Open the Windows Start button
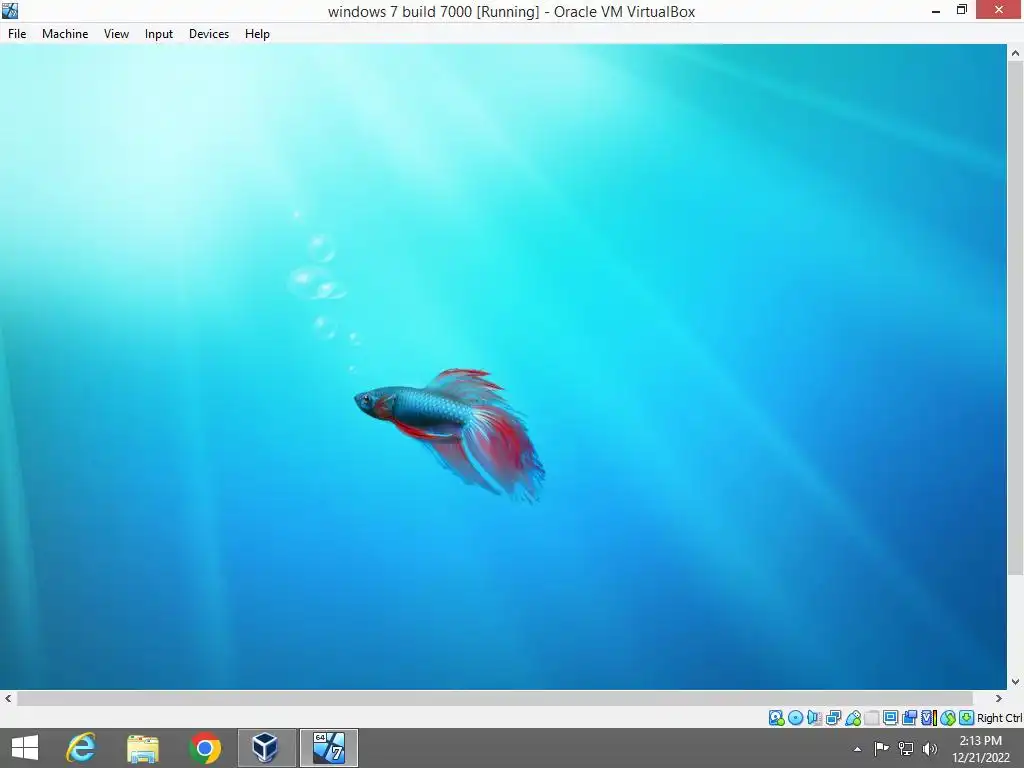 point(25,748)
